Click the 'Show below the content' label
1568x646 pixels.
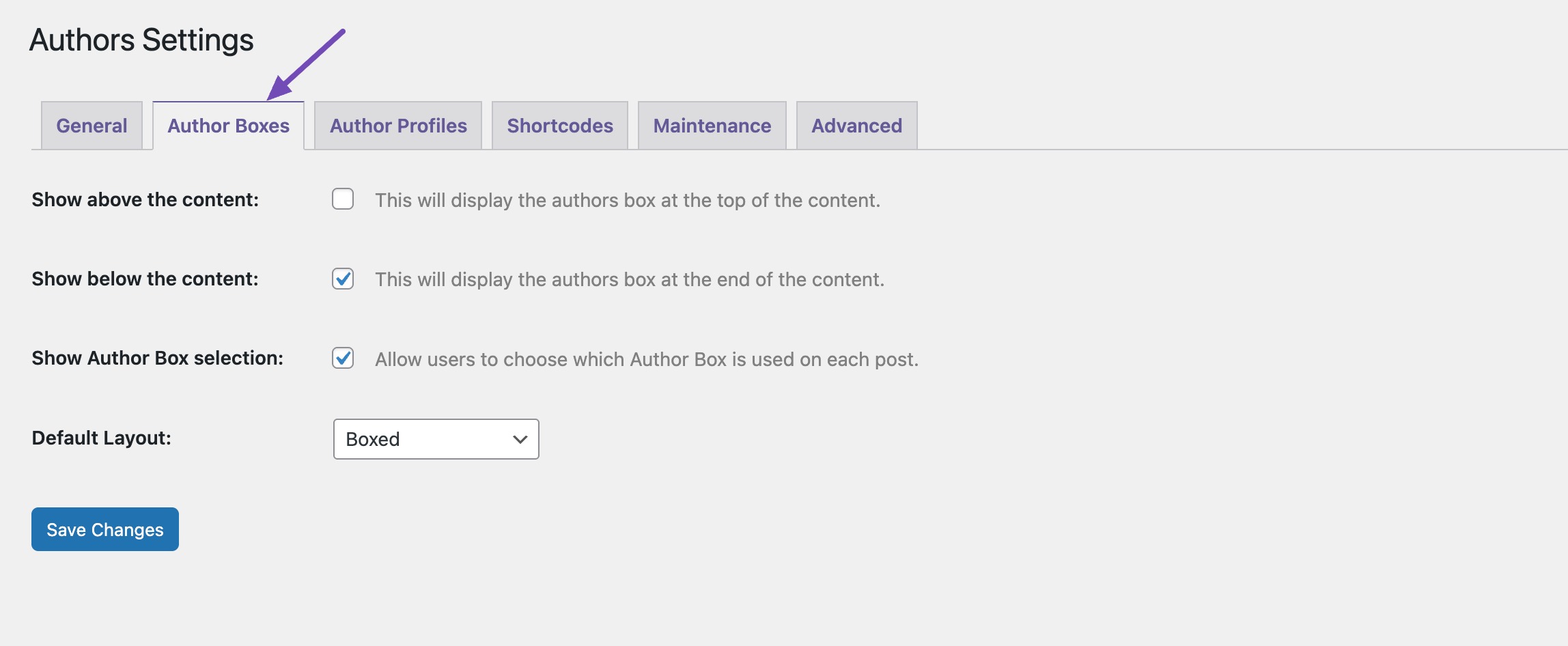(144, 279)
